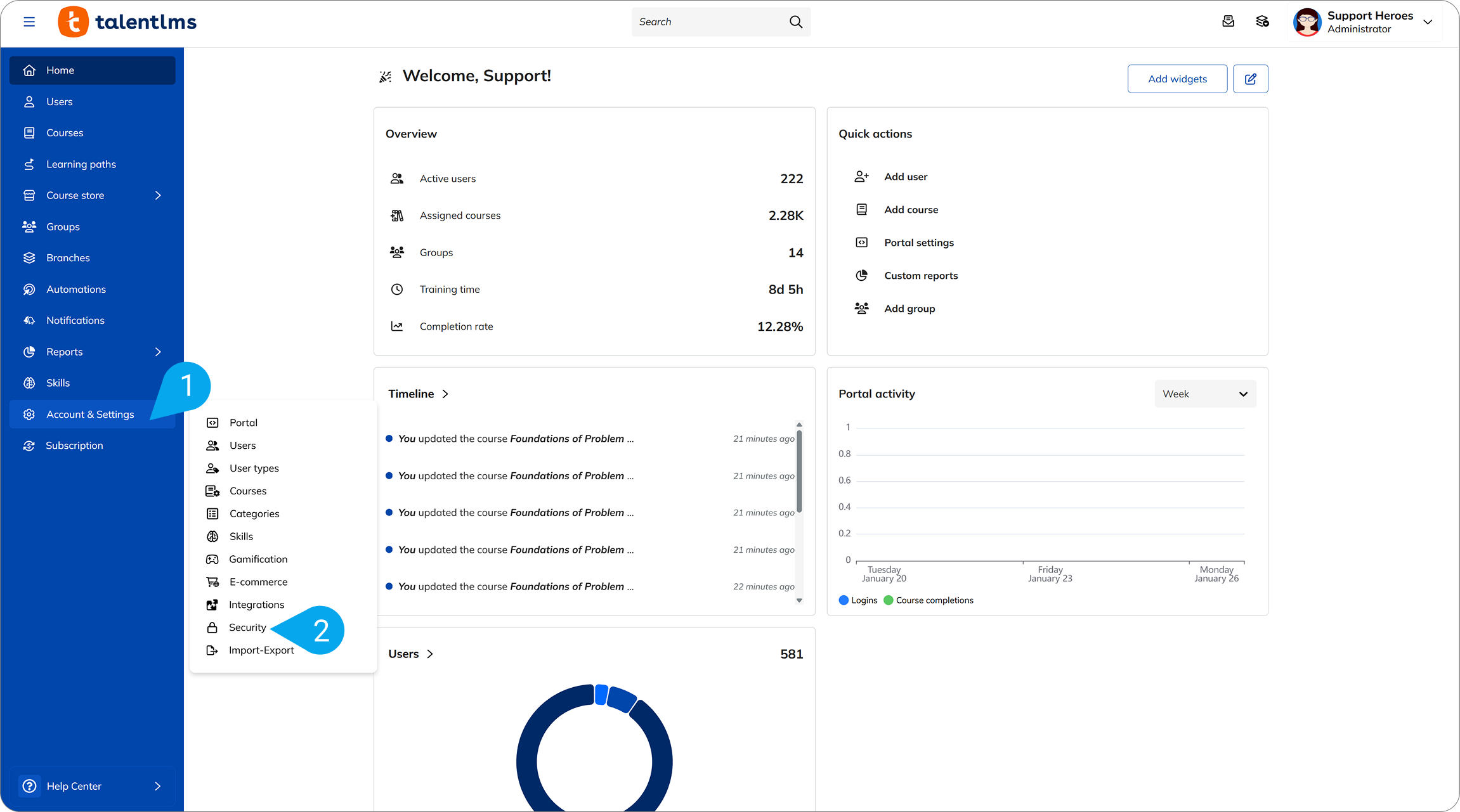Click the edit dashboard pencil icon
Image resolution: width=1460 pixels, height=812 pixels.
[1250, 79]
